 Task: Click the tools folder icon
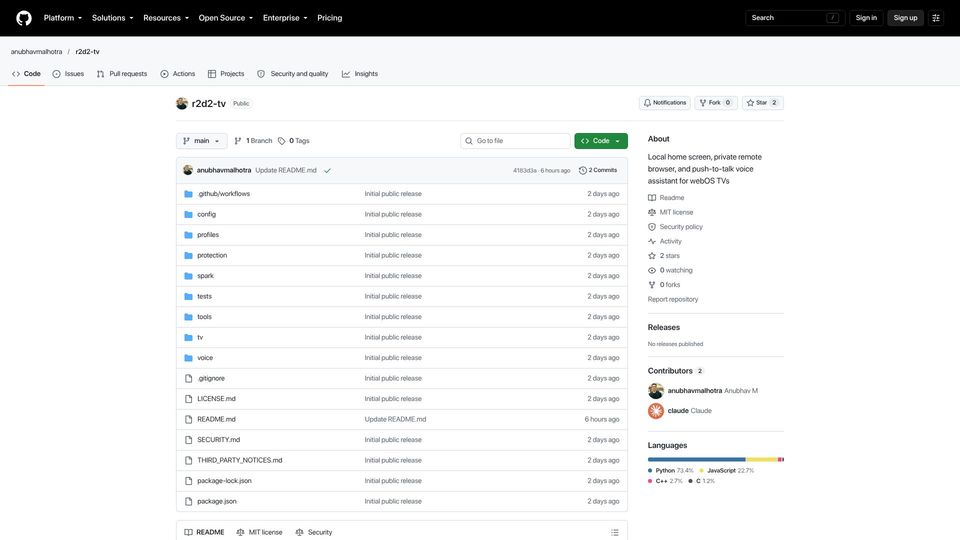point(189,317)
